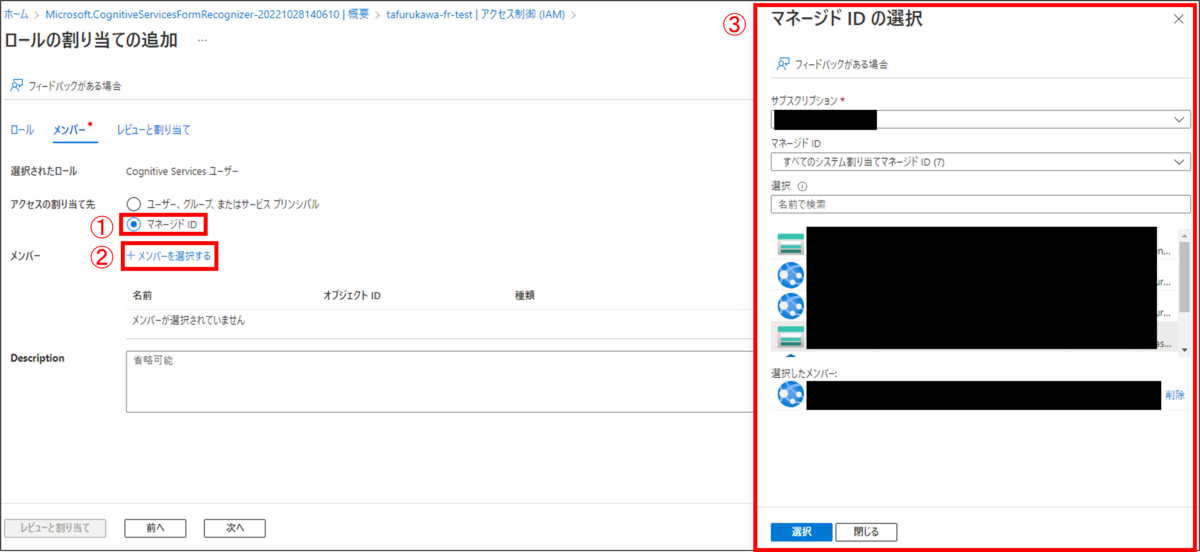Click the scrollbar down arrow in the identity list
This screenshot has width=1200, height=552.
click(x=1185, y=350)
